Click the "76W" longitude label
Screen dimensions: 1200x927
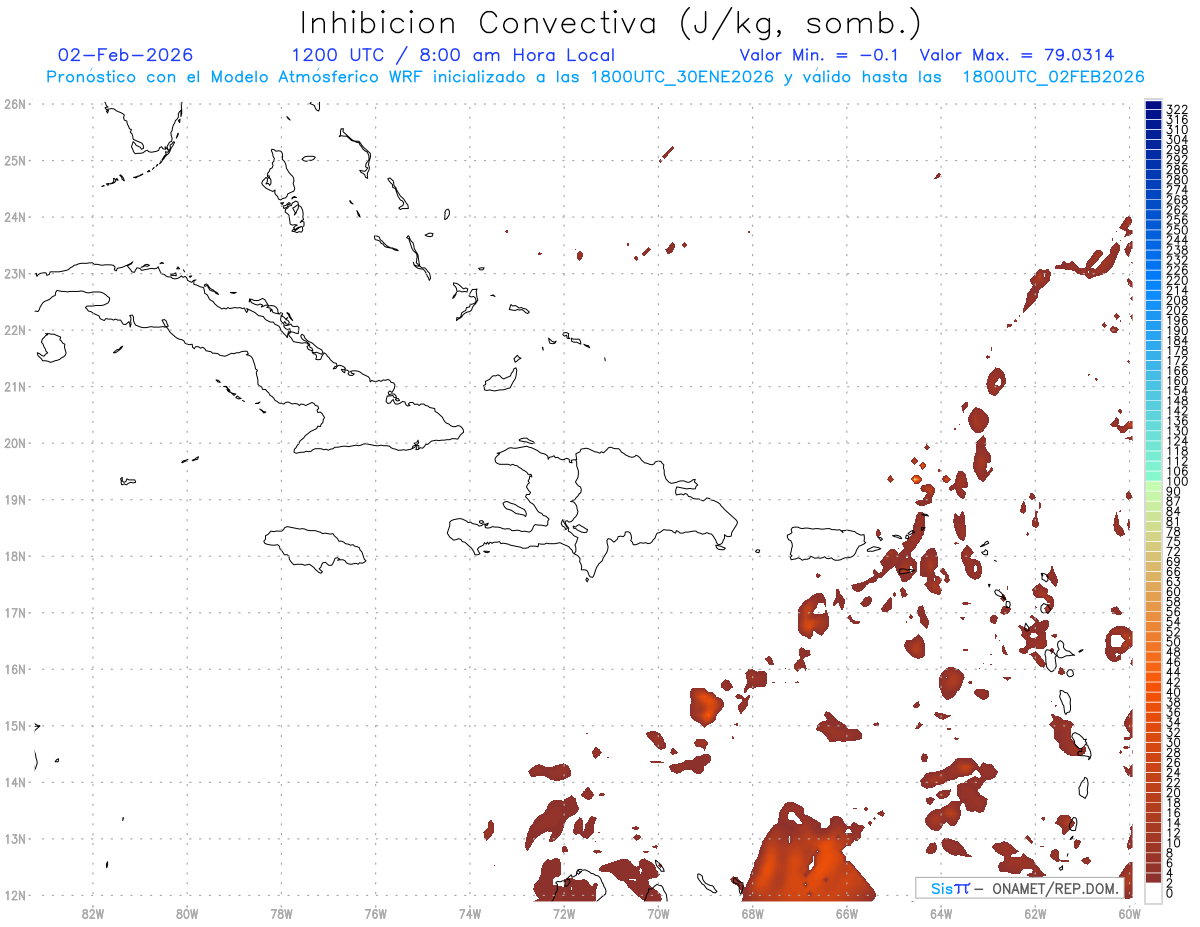click(x=375, y=912)
